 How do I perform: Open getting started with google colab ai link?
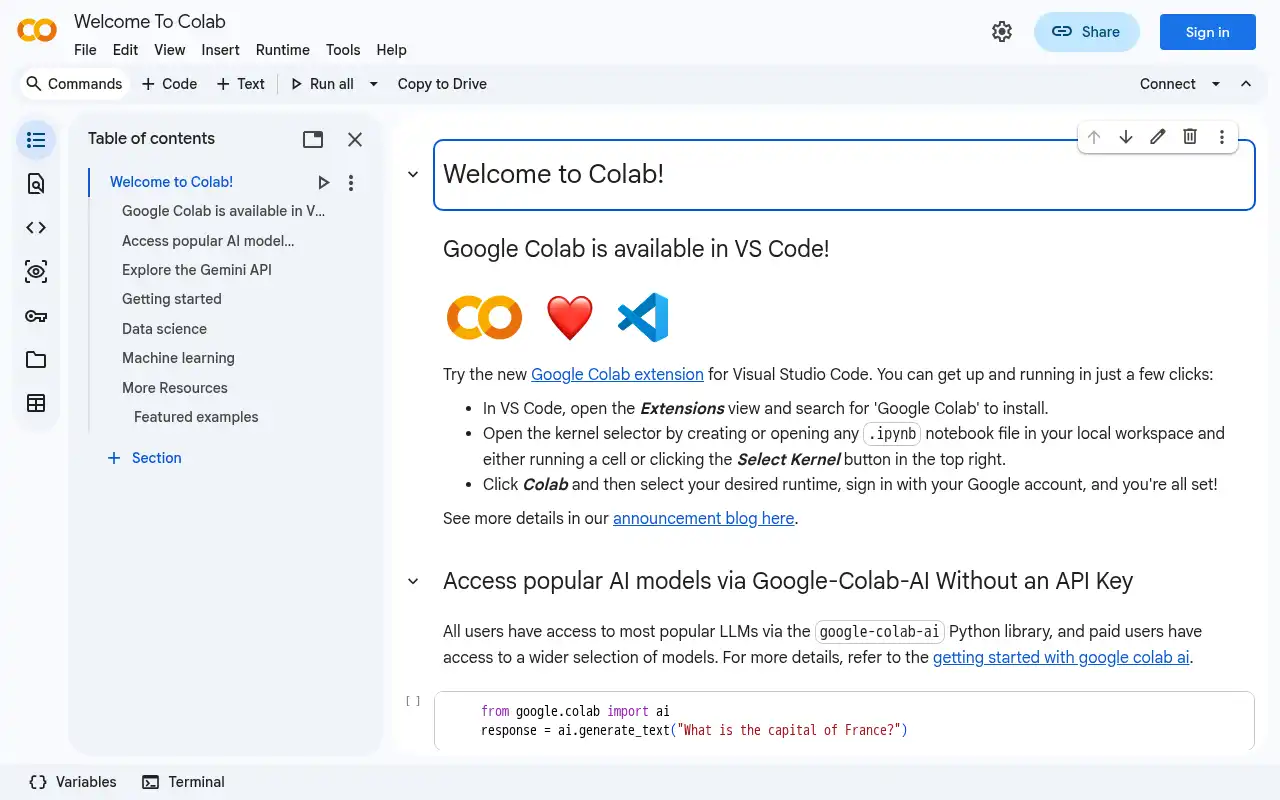tap(1061, 657)
